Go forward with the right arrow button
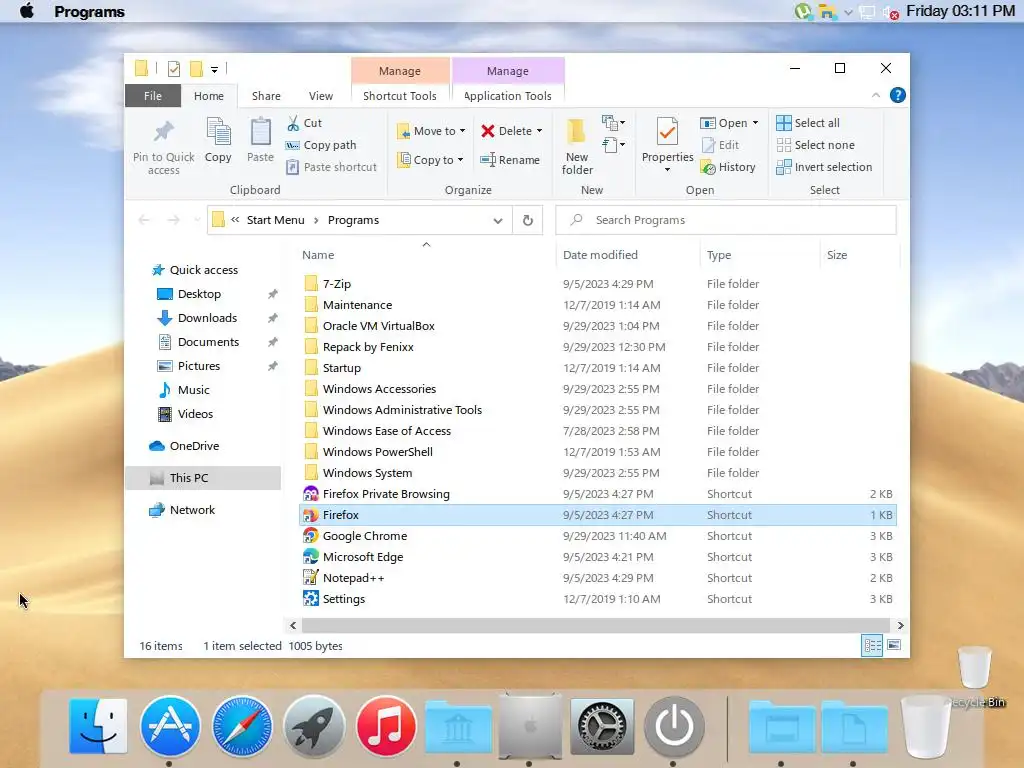Viewport: 1024px width, 768px height. (174, 220)
